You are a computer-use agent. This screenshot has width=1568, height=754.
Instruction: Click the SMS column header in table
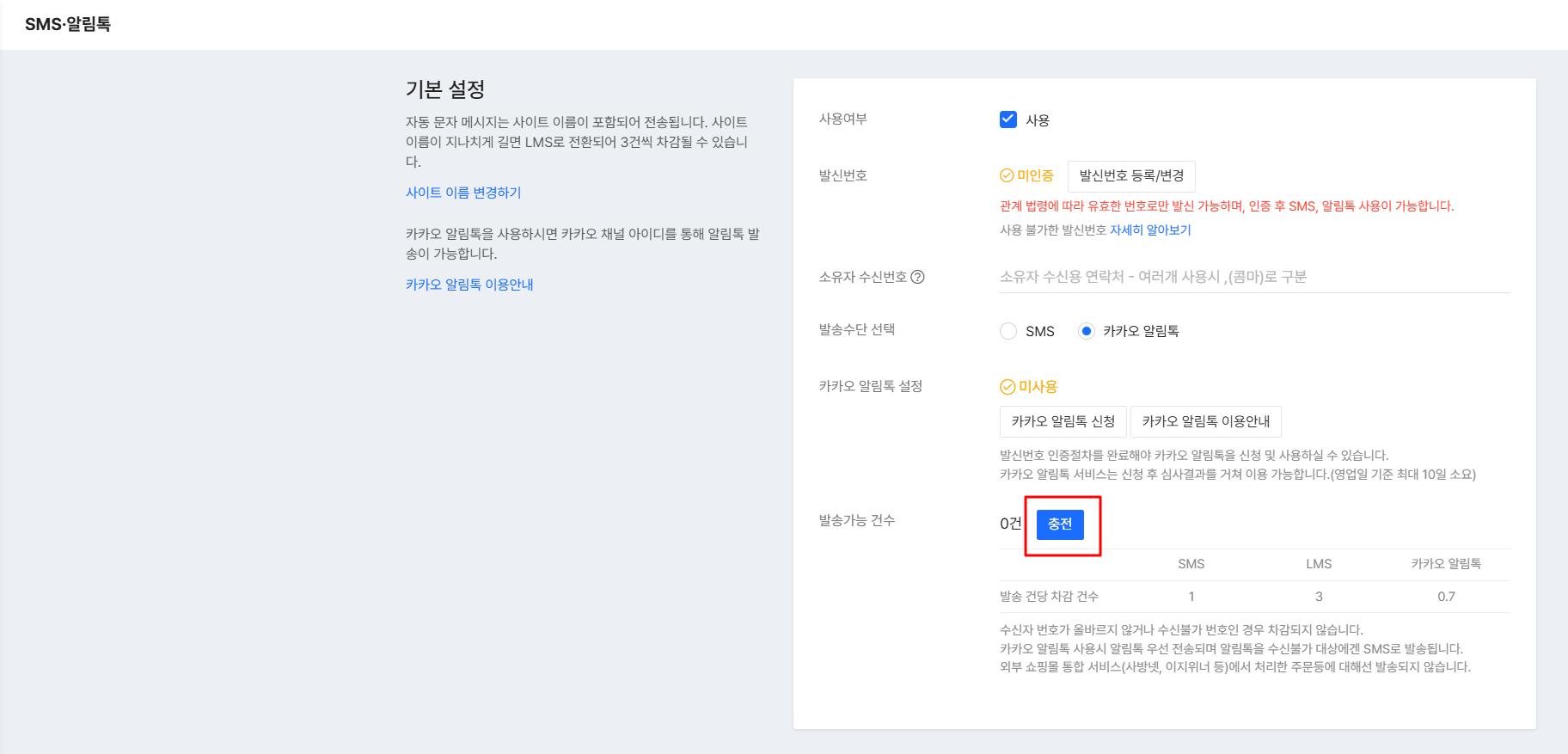1191,564
